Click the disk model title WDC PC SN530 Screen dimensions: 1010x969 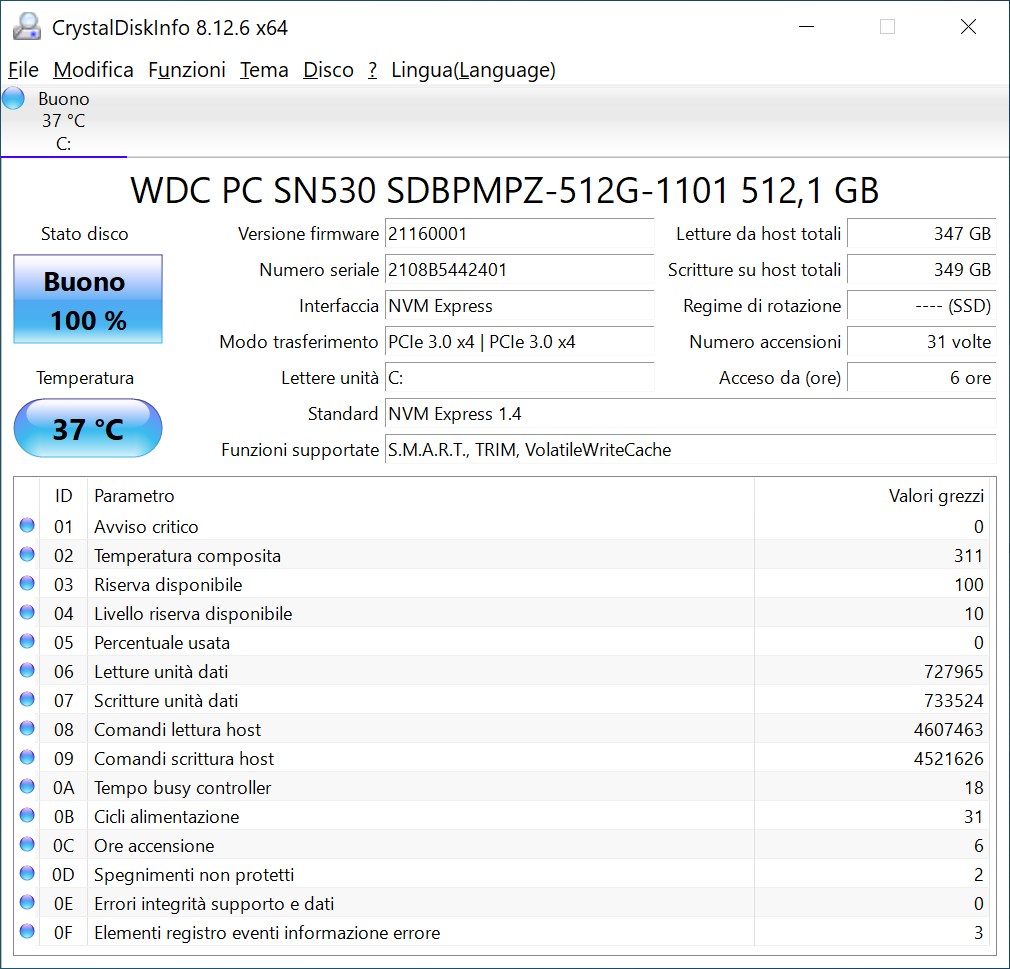tap(504, 190)
